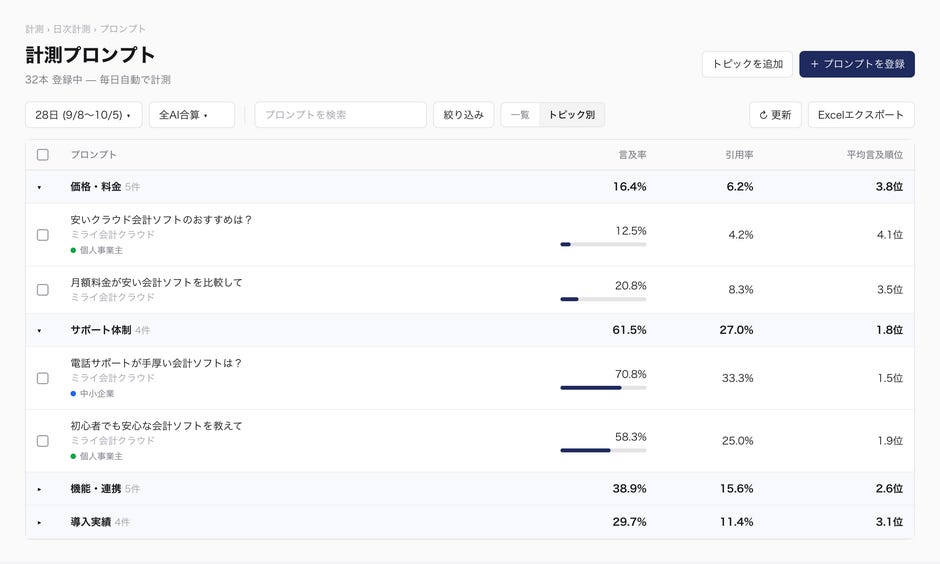Collapse the サポート体制 topic group

[40, 330]
